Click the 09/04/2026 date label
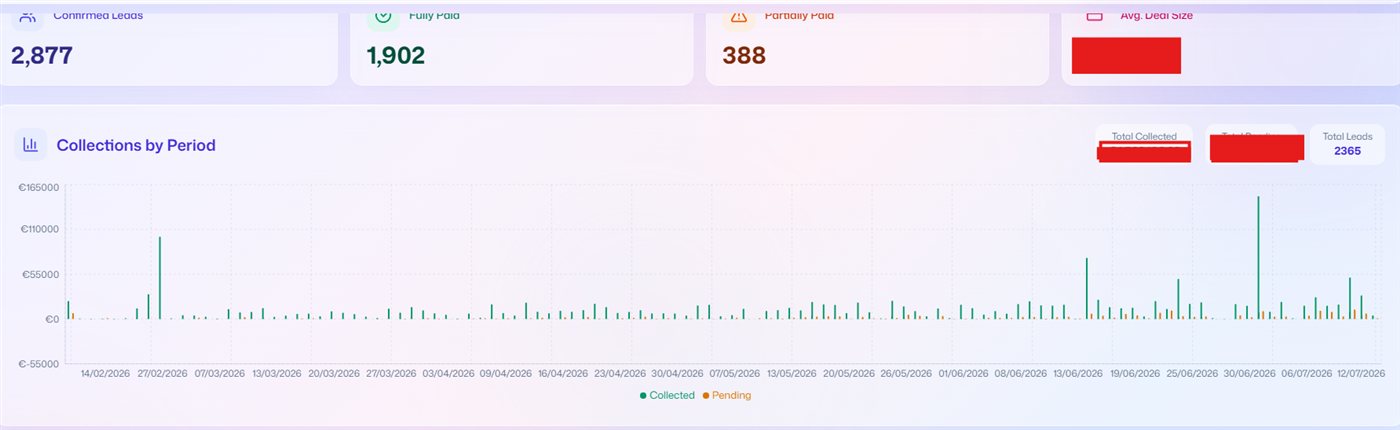1400x430 pixels. tap(505, 373)
